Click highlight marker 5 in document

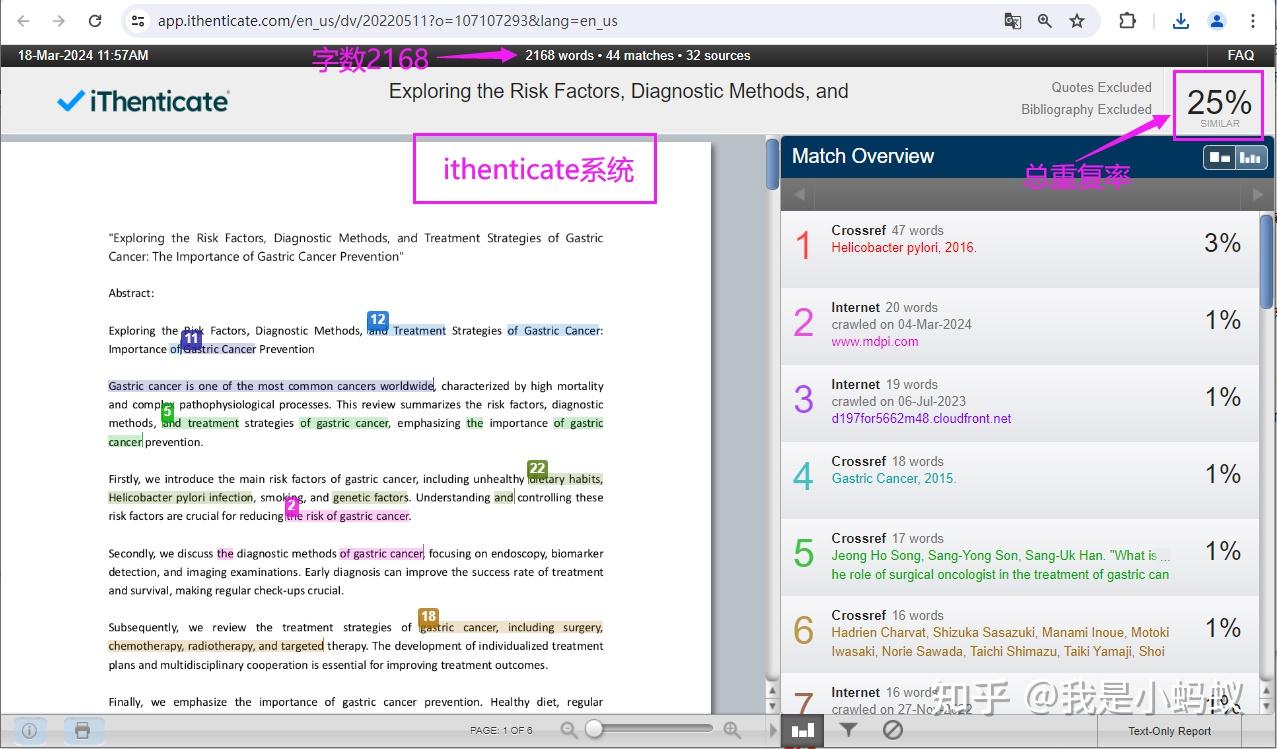pos(167,412)
